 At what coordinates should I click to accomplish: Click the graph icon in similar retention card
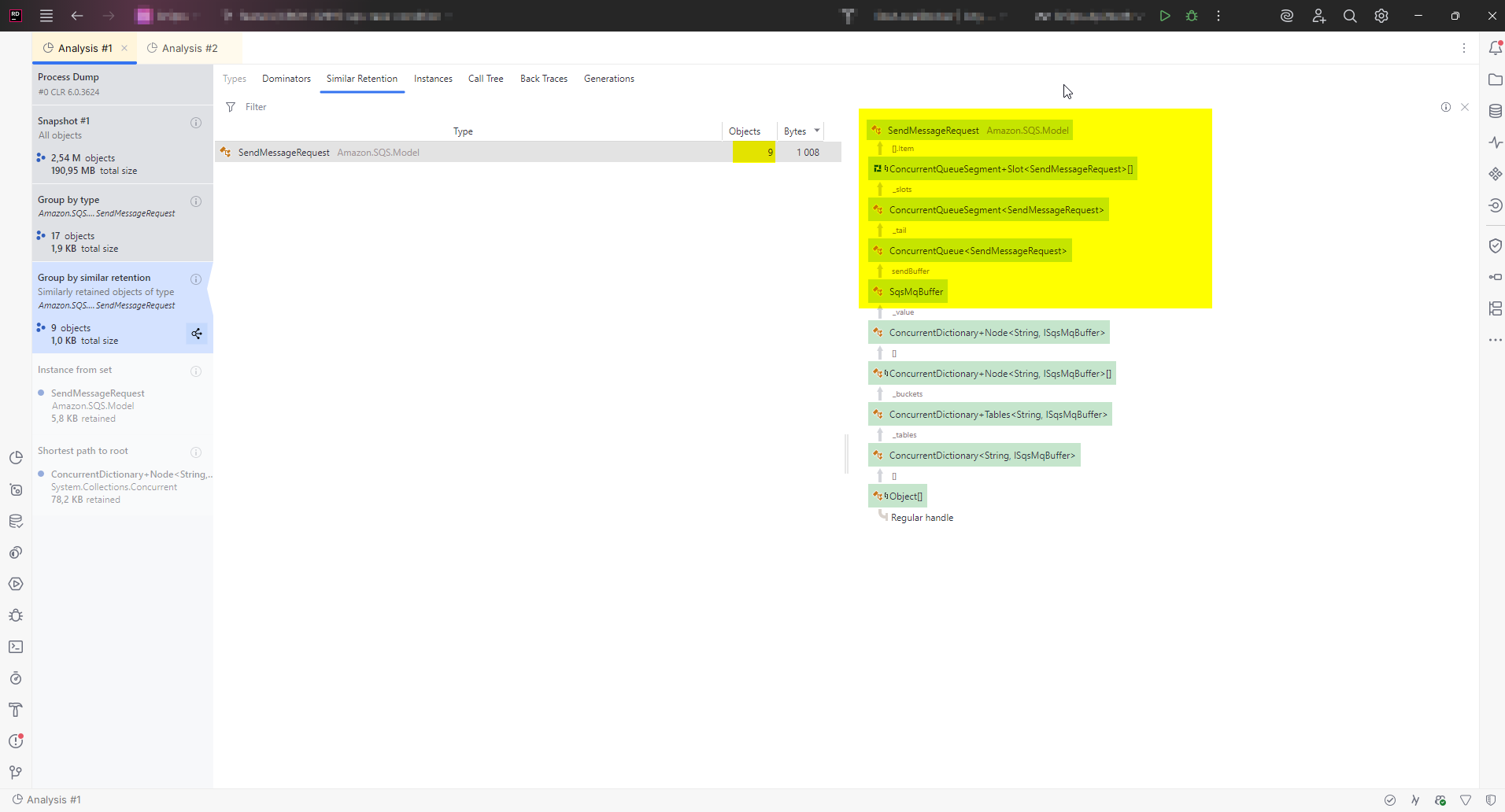(x=197, y=334)
